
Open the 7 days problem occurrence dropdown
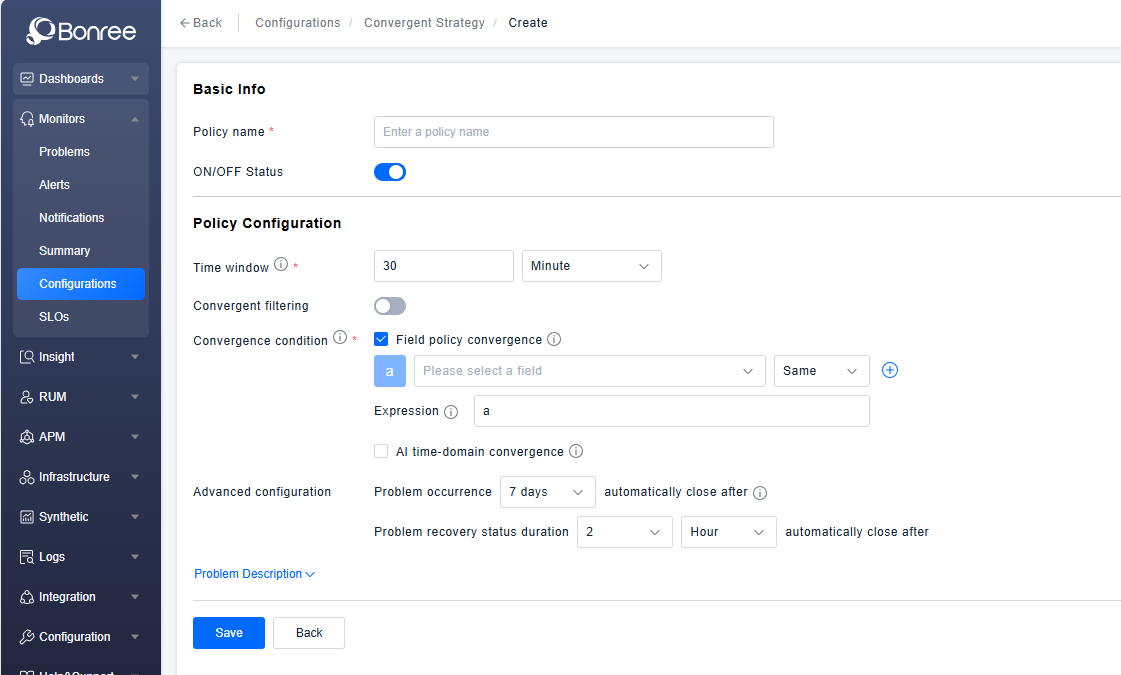[x=547, y=492]
